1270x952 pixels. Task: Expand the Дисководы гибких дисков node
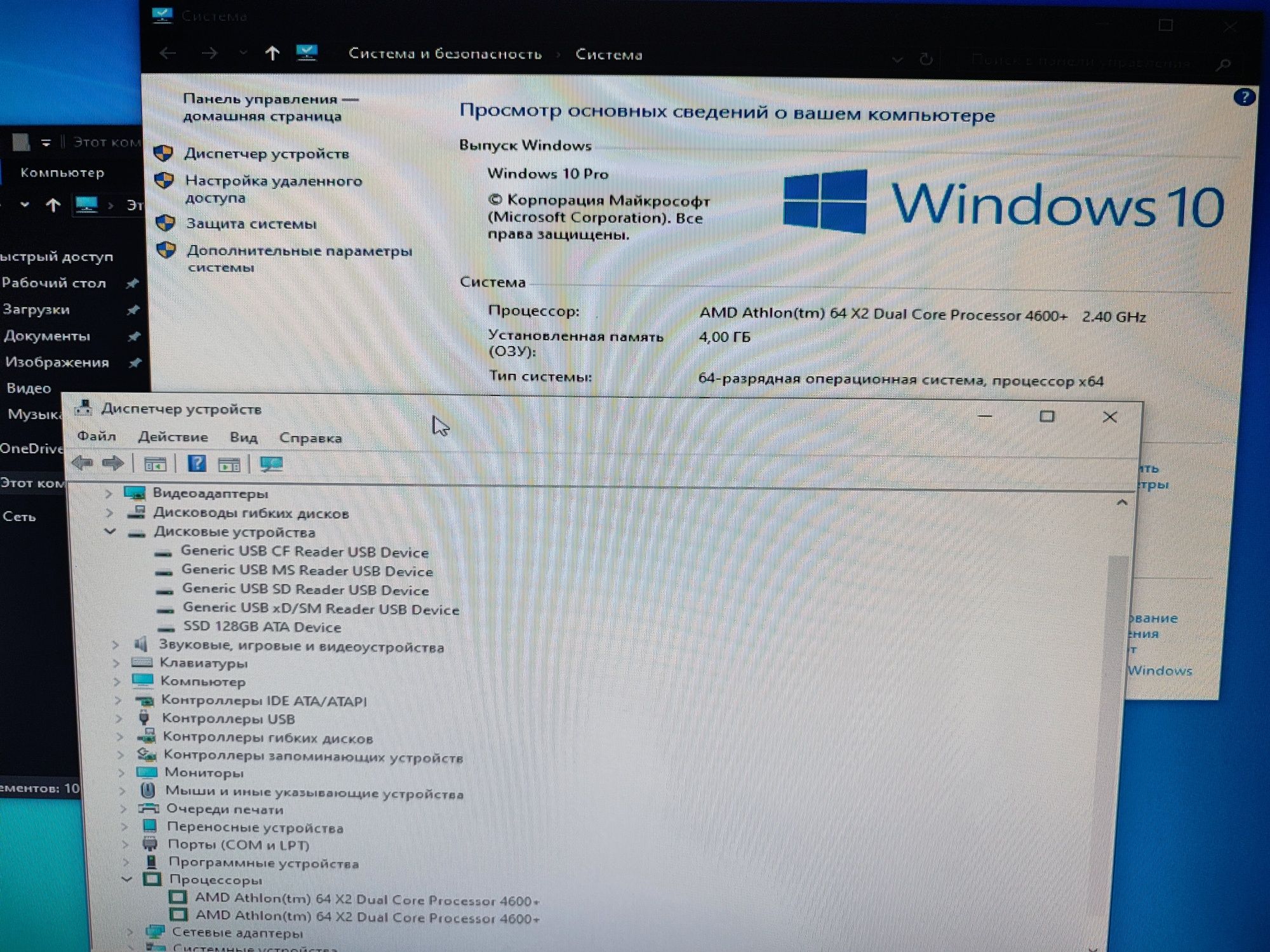tap(109, 512)
